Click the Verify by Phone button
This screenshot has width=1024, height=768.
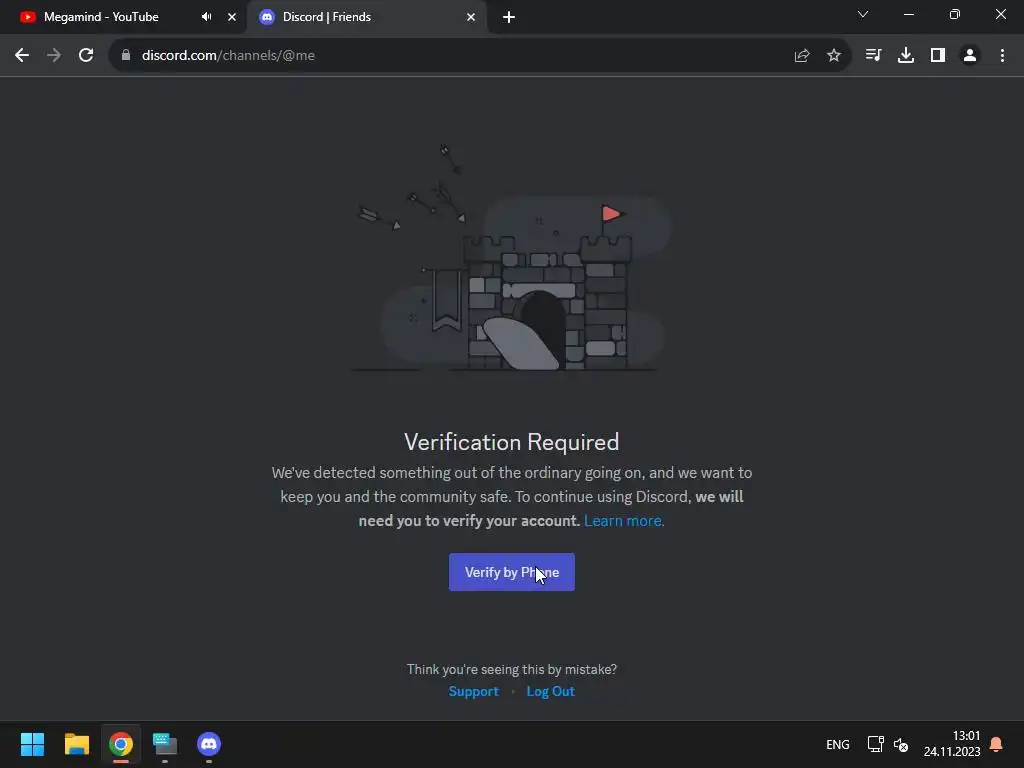pyautogui.click(x=511, y=572)
